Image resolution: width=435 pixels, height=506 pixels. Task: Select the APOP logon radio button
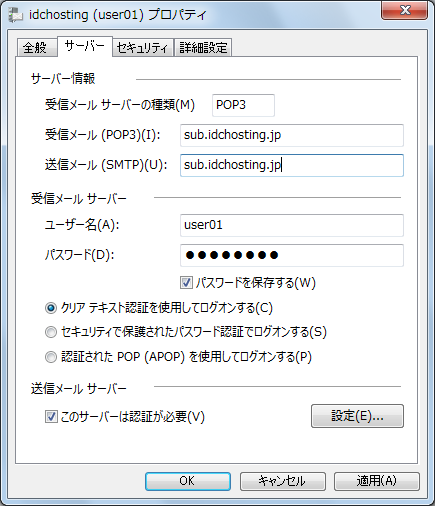pyautogui.click(x=51, y=357)
